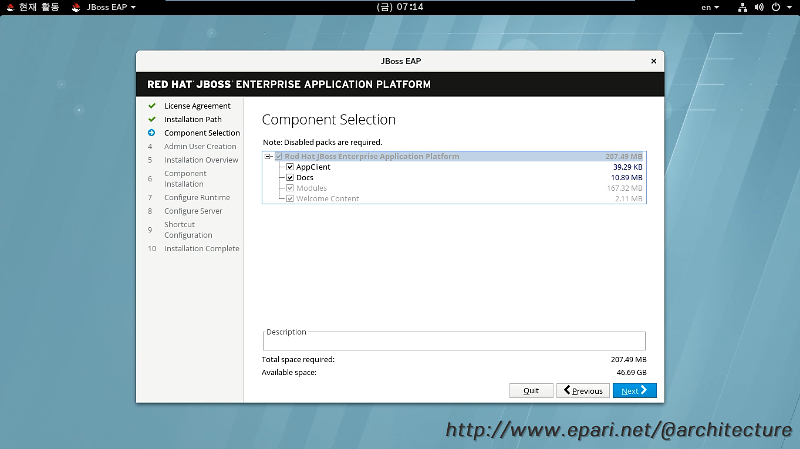Uncheck the AppClient component checkbox

290,167
